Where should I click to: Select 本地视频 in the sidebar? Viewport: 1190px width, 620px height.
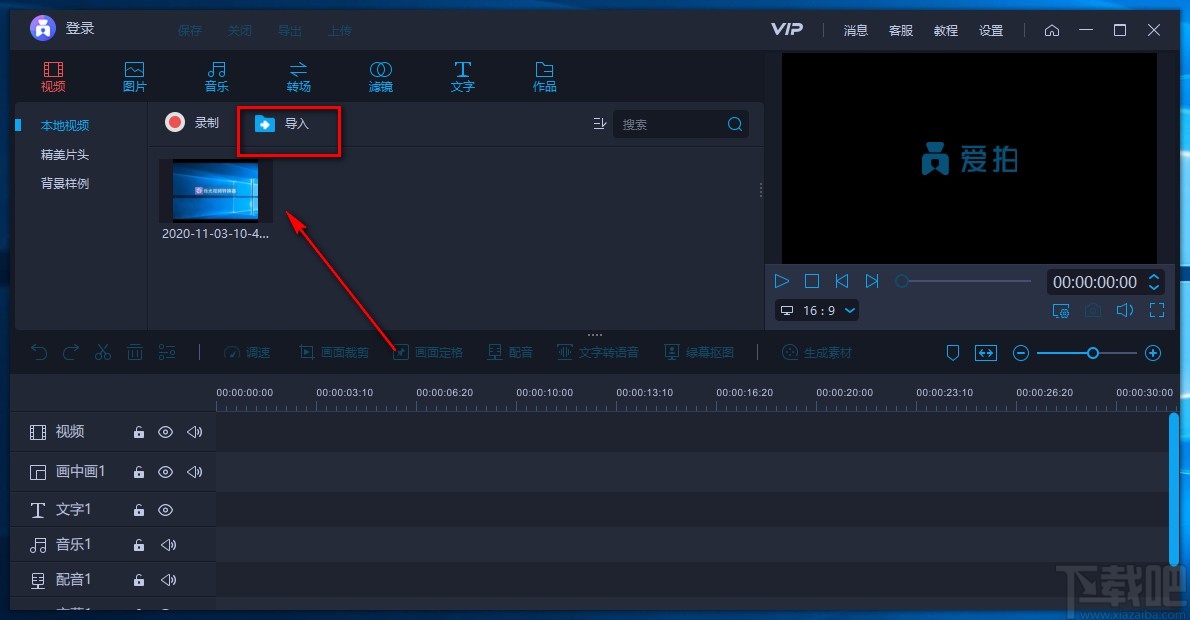65,125
